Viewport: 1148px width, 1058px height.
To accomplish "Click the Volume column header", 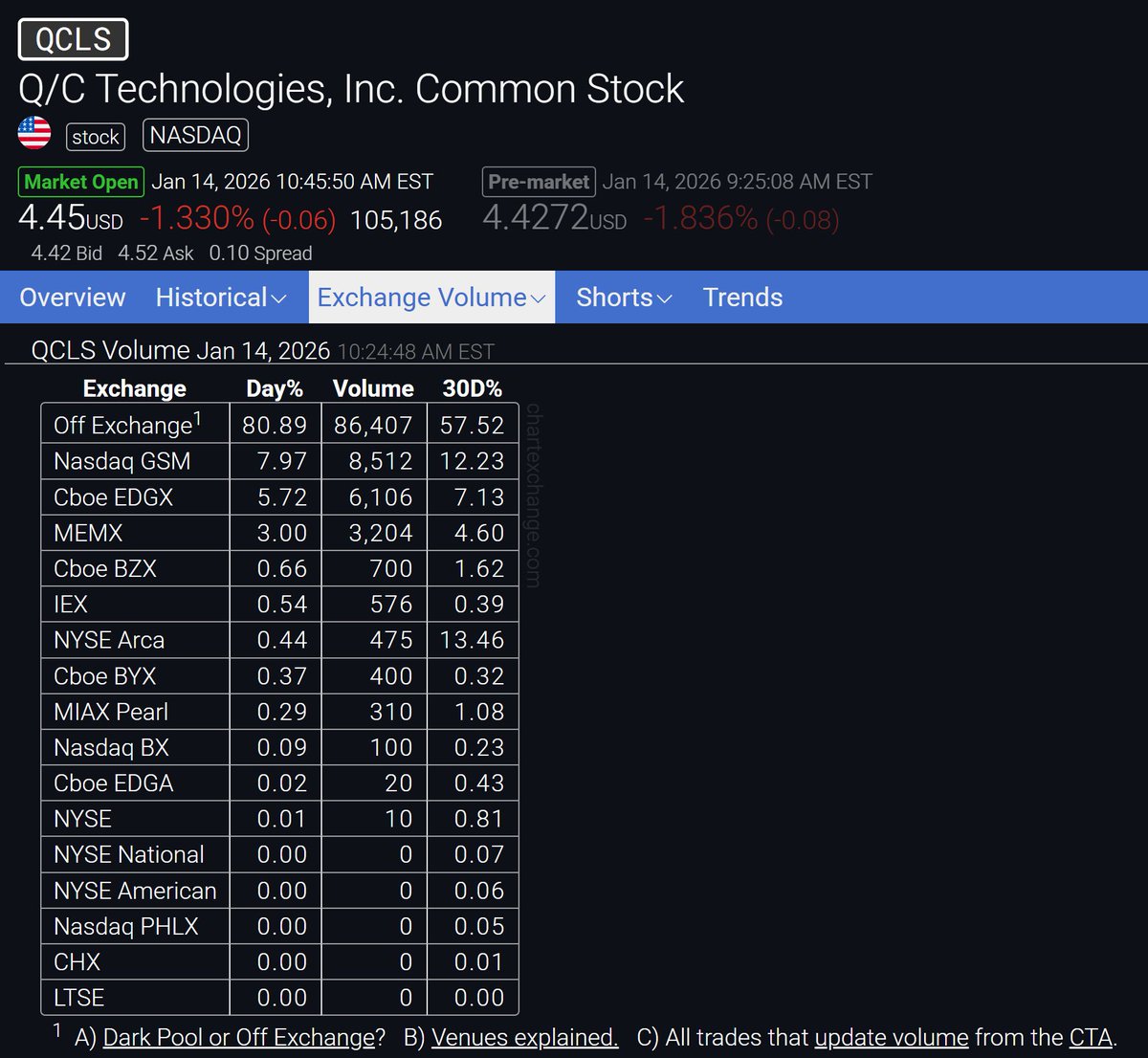I will click(373, 388).
